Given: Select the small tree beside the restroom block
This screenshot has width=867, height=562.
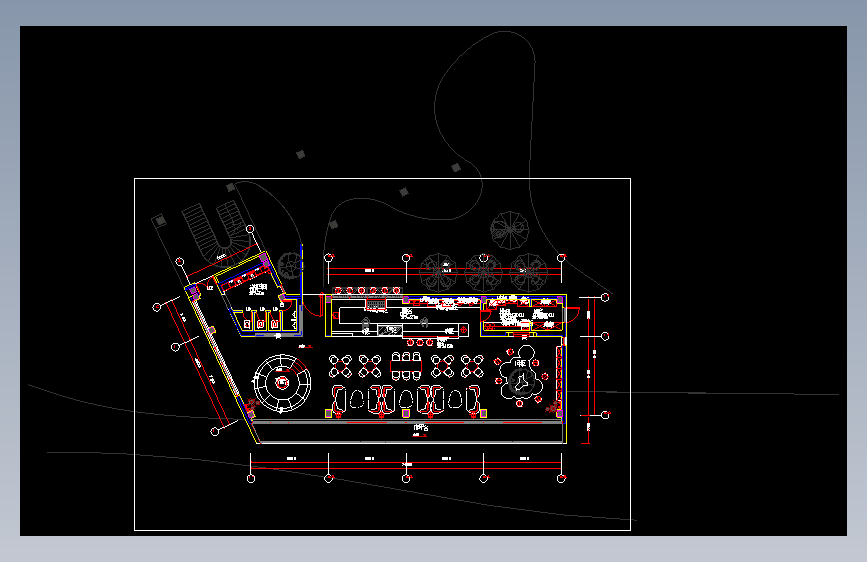Looking at the screenshot, I should [290, 265].
